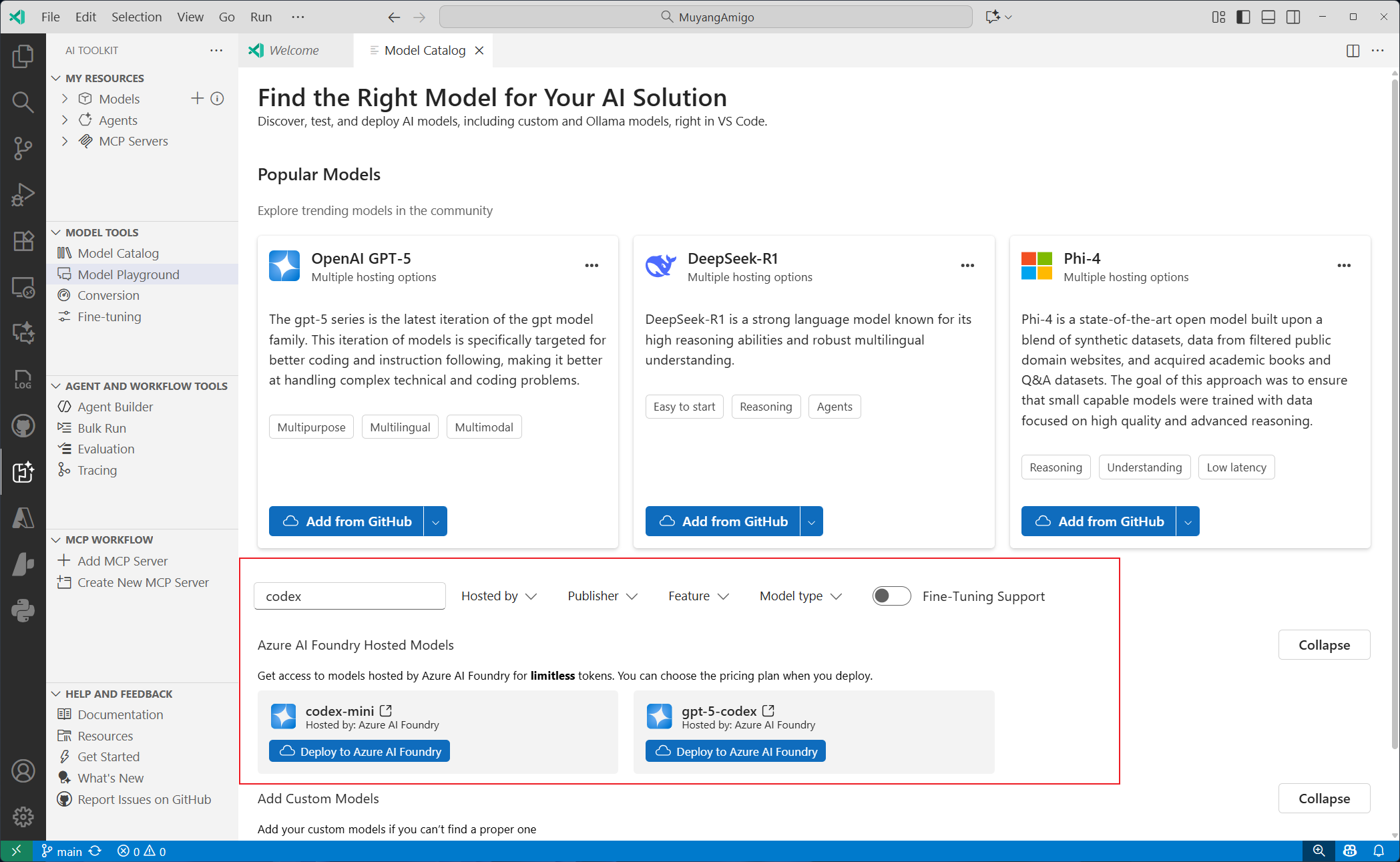
Task: Open codex-mini external link icon
Action: [386, 710]
